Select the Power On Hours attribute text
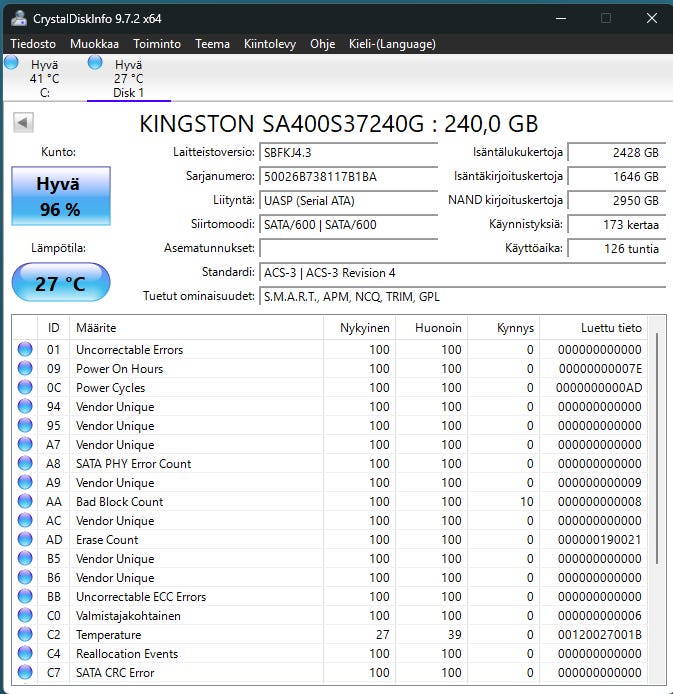673x694 pixels. [x=119, y=369]
